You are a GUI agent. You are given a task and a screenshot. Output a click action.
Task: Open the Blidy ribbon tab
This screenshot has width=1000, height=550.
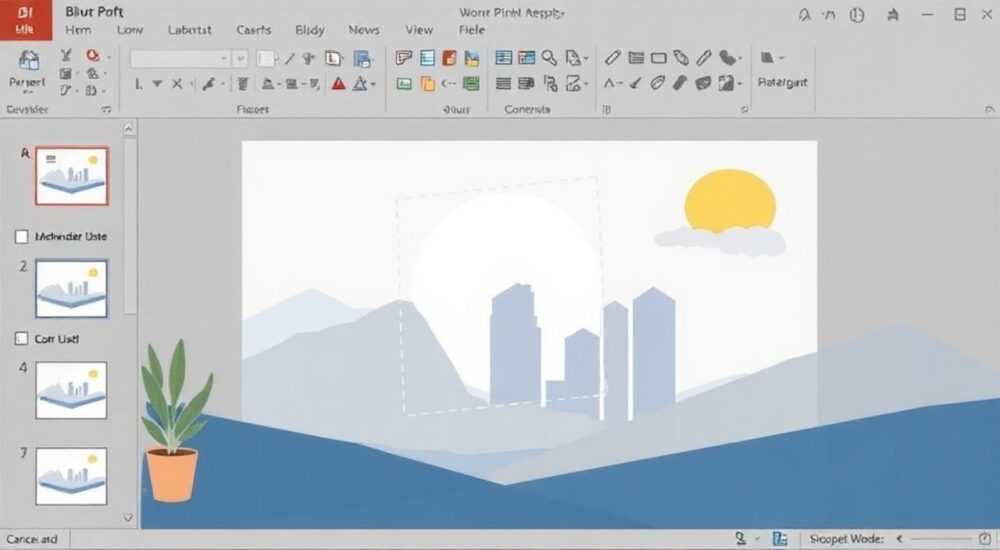coord(310,30)
